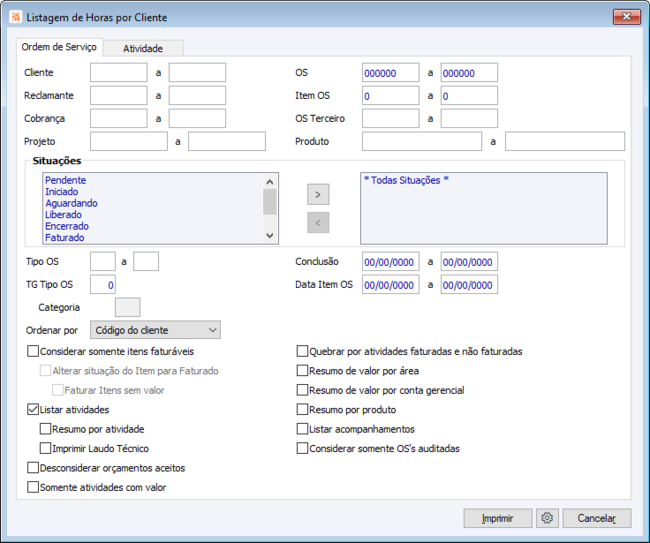Click the second Item OS field

(x=469, y=95)
